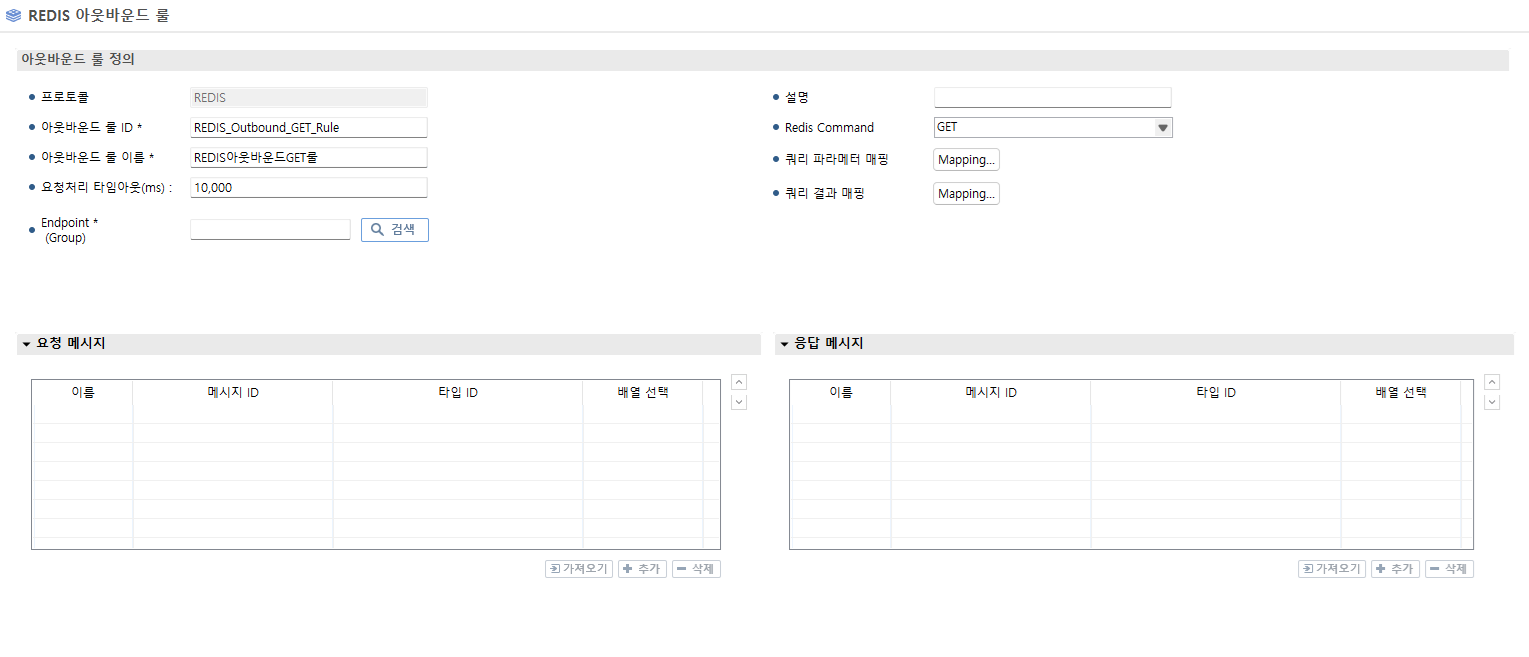Click the 요청처리 타임아웃 field showing 10,000
This screenshot has height=657, width=1529.
(x=308, y=187)
